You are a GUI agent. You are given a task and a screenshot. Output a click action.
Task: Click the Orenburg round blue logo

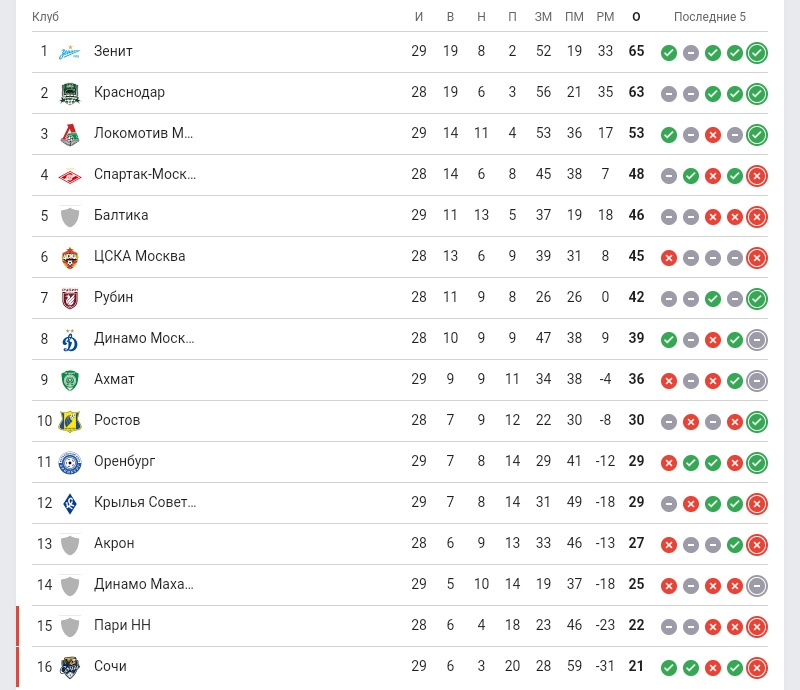69,462
